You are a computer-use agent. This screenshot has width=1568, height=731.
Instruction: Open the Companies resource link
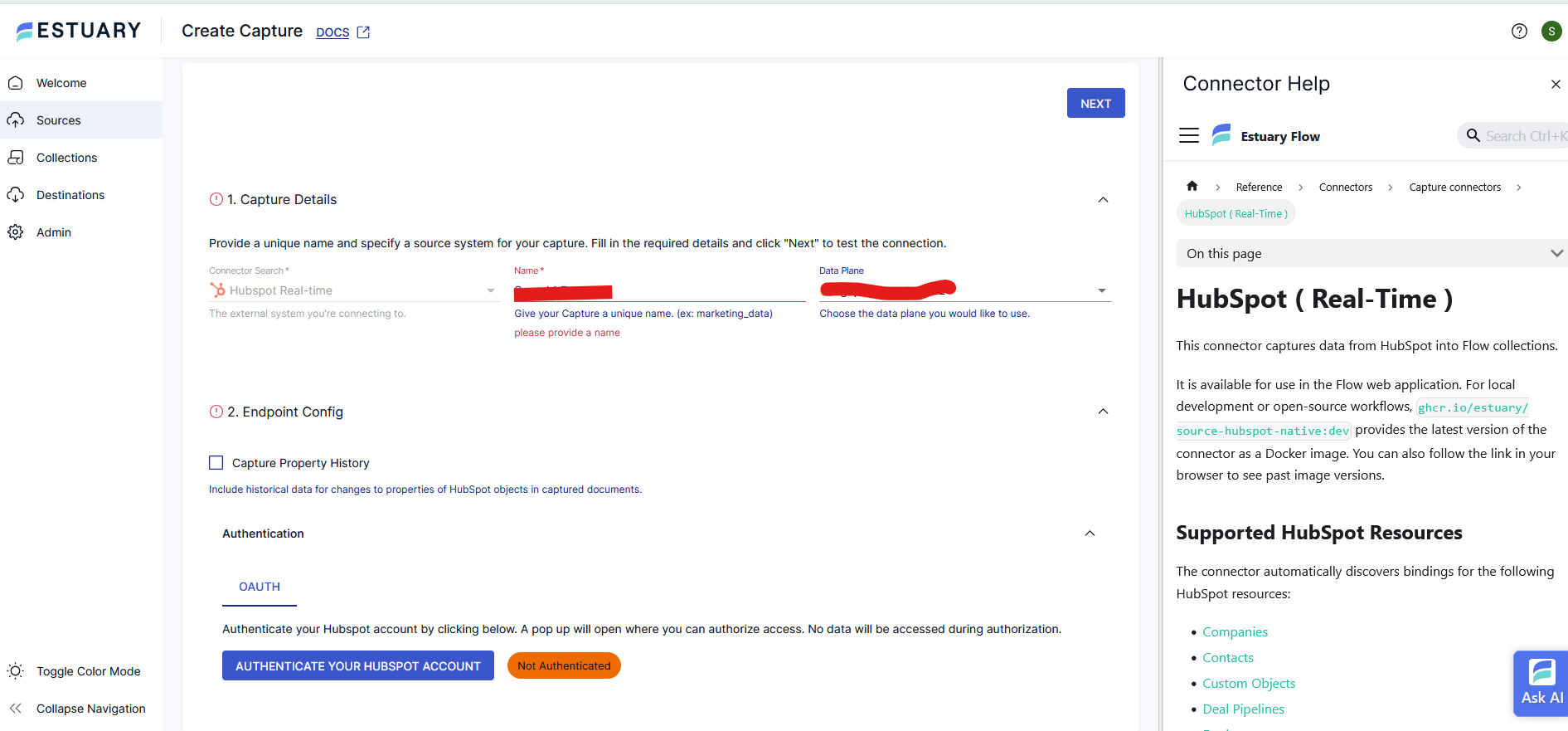point(1235,632)
